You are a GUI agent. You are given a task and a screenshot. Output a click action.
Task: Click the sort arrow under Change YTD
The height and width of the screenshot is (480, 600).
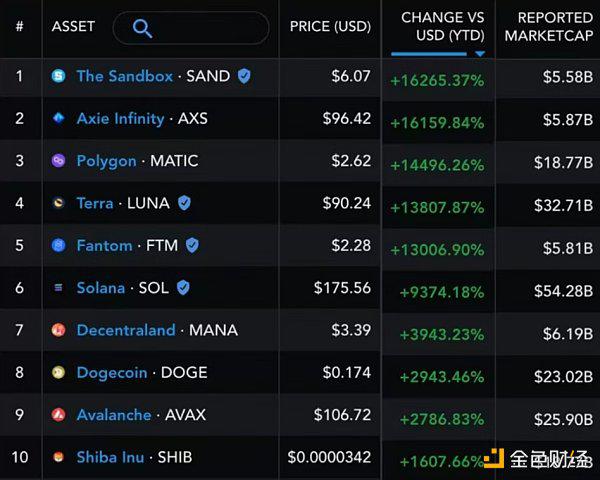pos(480,53)
